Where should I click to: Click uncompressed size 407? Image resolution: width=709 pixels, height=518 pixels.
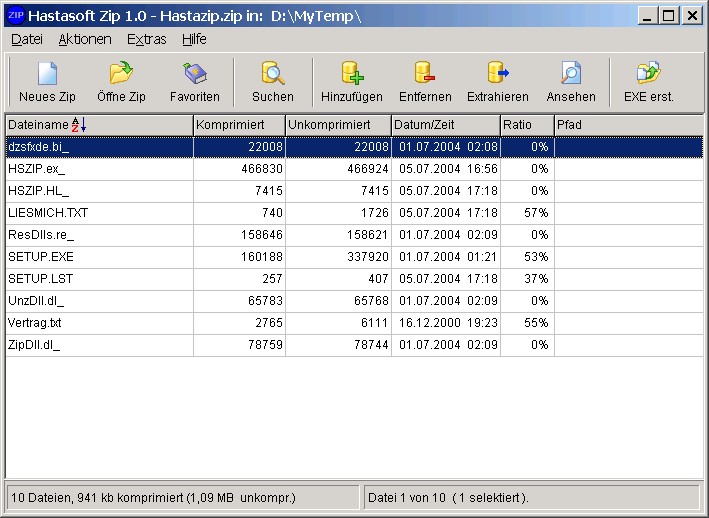[378, 279]
